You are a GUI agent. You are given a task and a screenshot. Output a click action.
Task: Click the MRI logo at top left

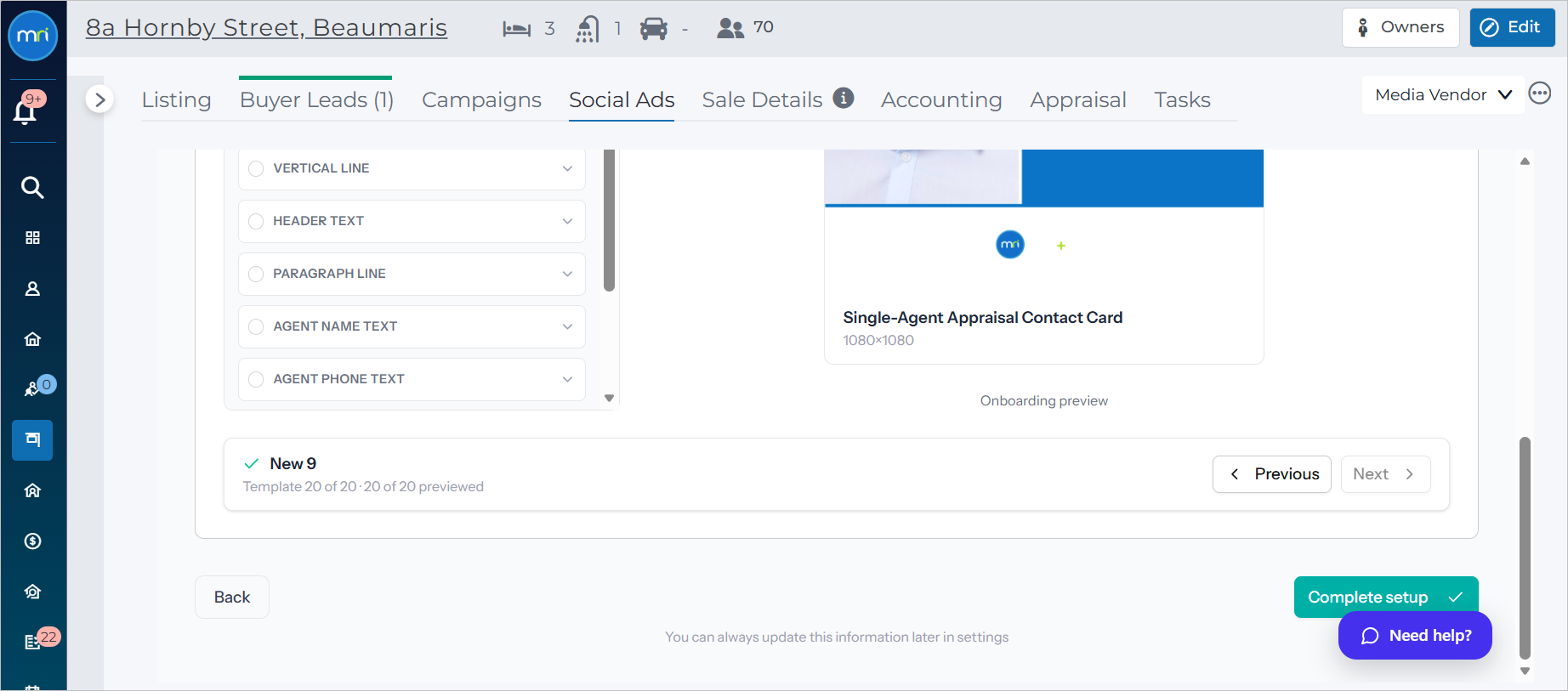(x=32, y=36)
